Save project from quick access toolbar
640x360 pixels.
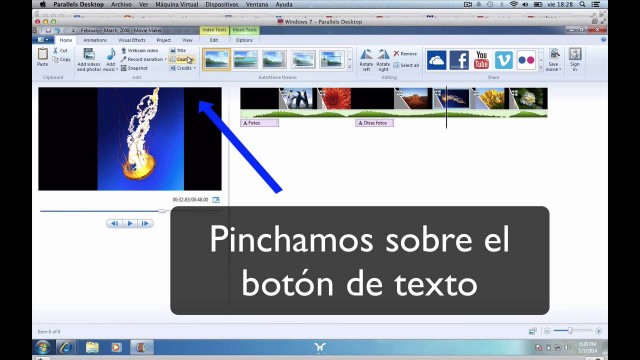[48, 31]
